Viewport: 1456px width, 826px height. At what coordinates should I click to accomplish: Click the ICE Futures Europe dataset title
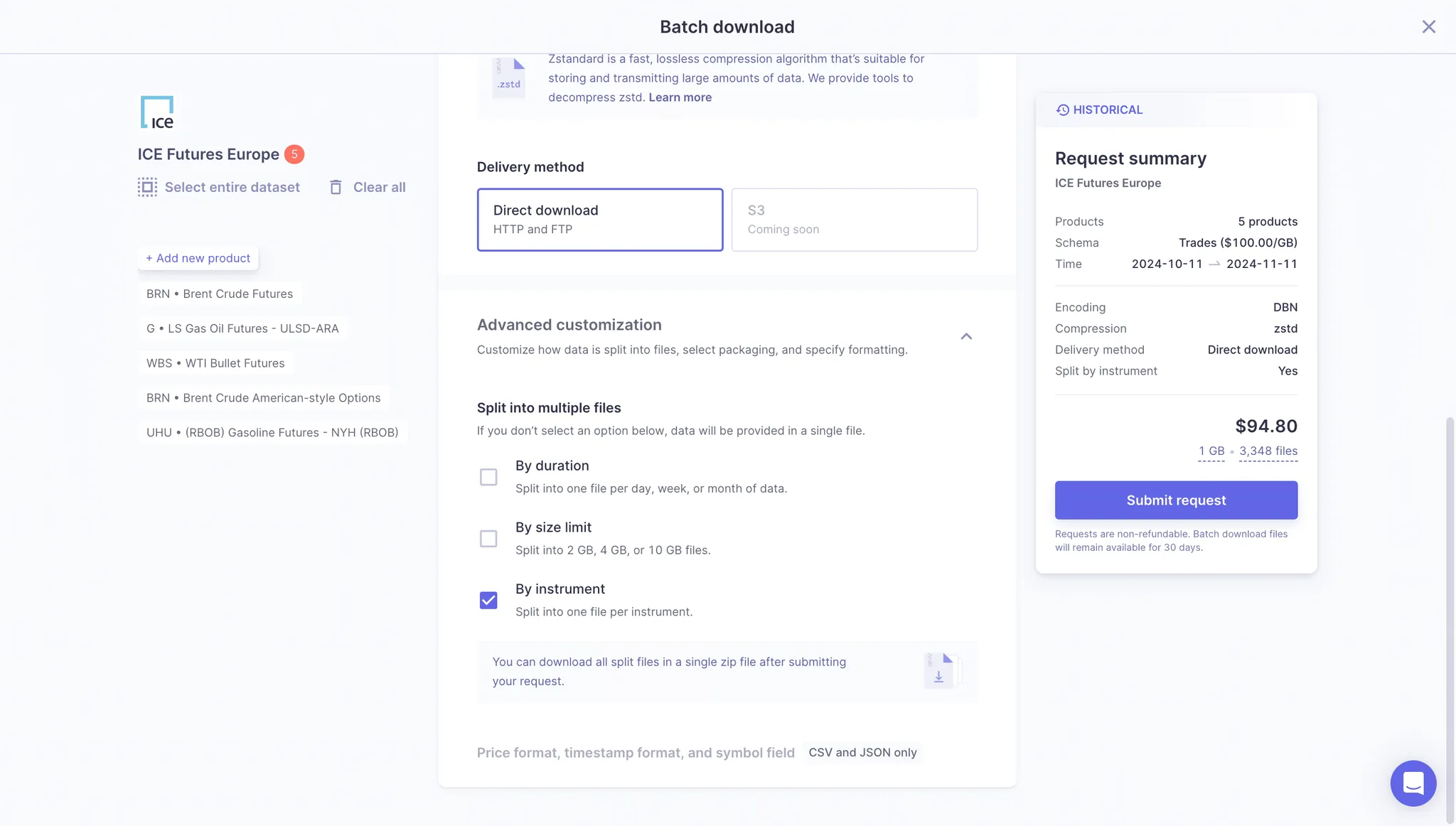pos(208,154)
